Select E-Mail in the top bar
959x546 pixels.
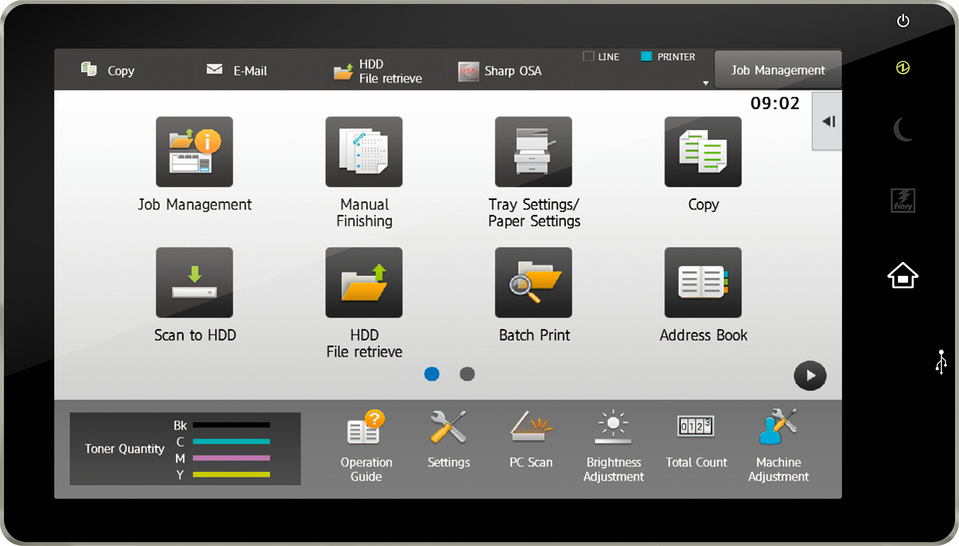[x=240, y=71]
